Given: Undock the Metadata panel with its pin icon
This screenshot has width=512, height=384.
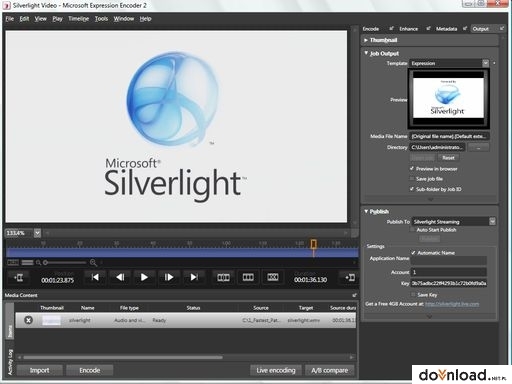Looking at the screenshot, I should click(465, 28).
